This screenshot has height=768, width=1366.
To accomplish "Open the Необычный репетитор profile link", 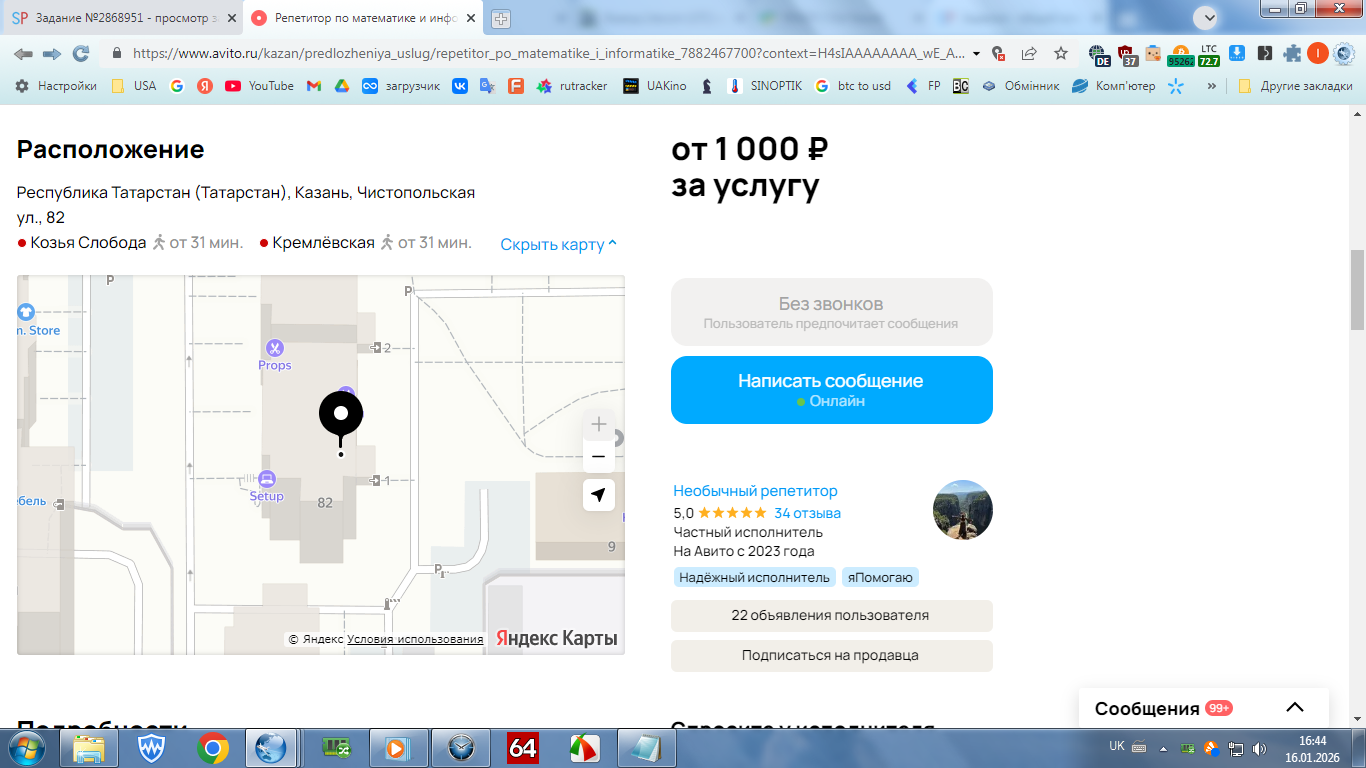I will click(x=755, y=490).
